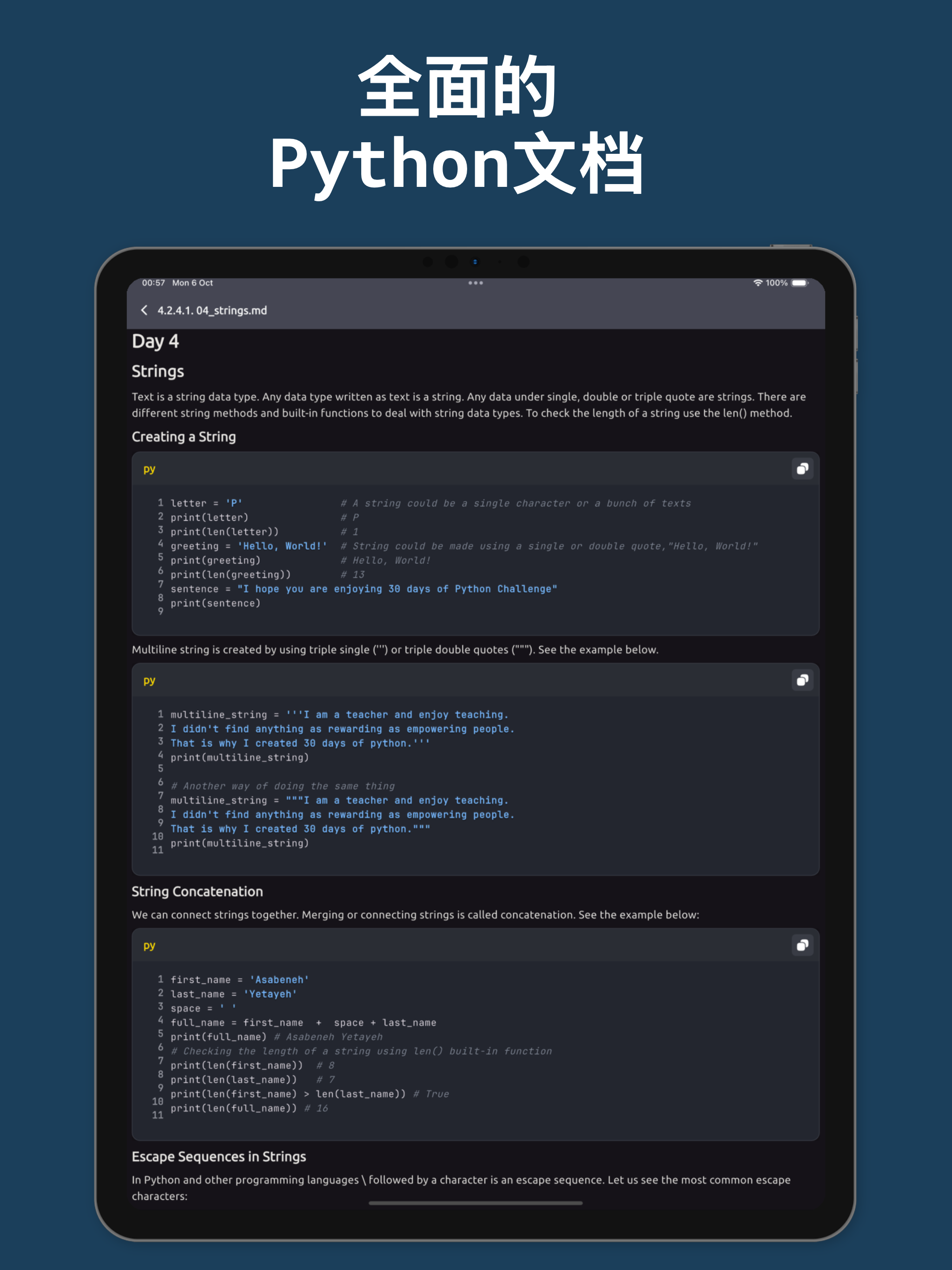Copy the String Concatenation code block
Viewport: 952px width, 1270px height.
pyautogui.click(x=802, y=945)
